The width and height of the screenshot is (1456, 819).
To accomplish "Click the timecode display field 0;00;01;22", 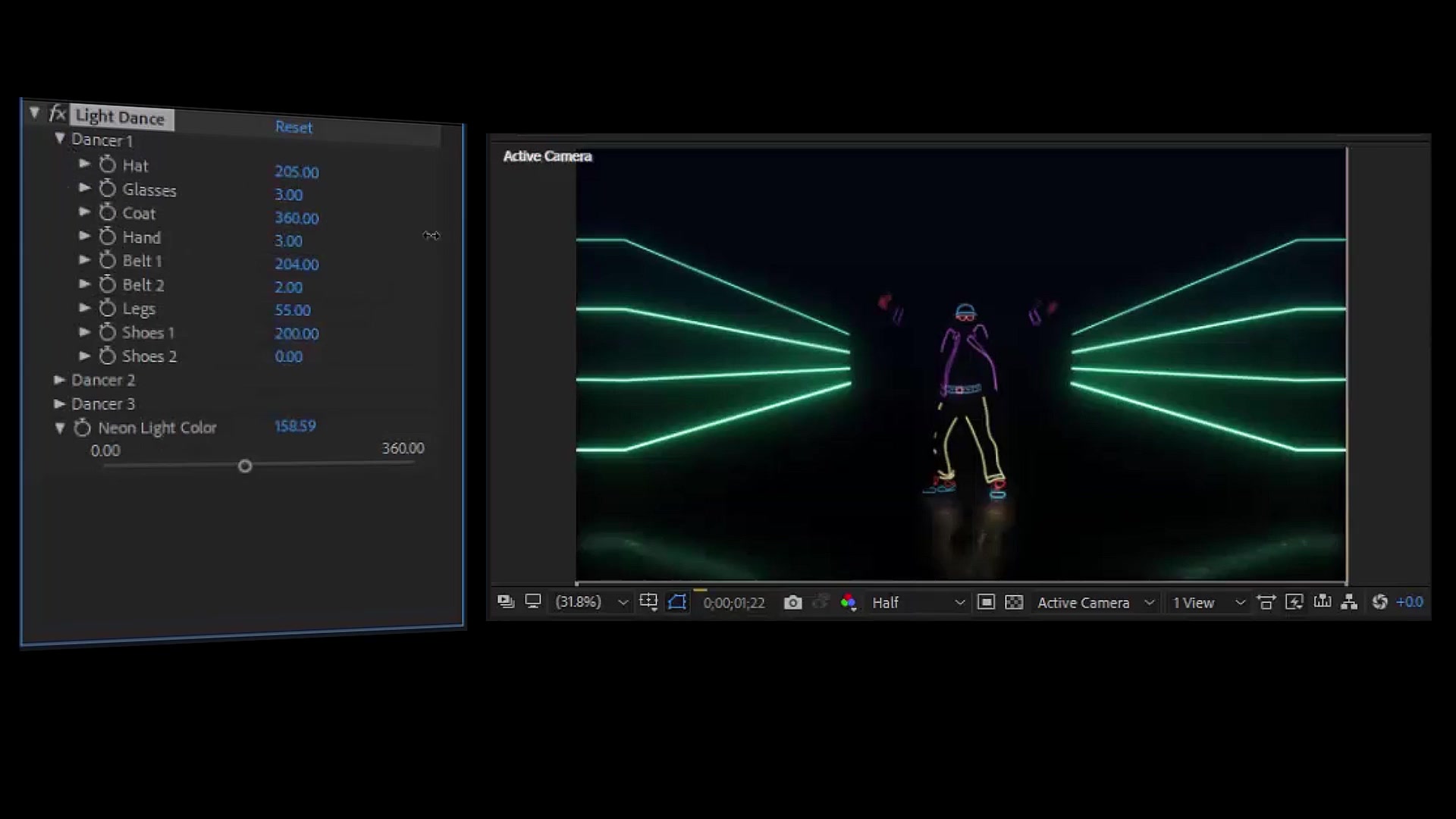I will click(734, 602).
